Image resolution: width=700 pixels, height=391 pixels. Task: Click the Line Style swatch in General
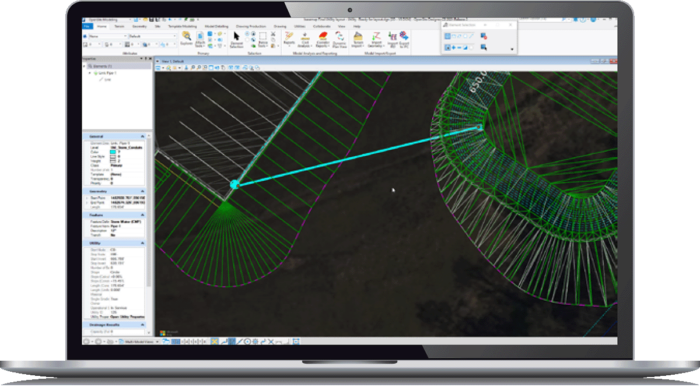(113, 157)
